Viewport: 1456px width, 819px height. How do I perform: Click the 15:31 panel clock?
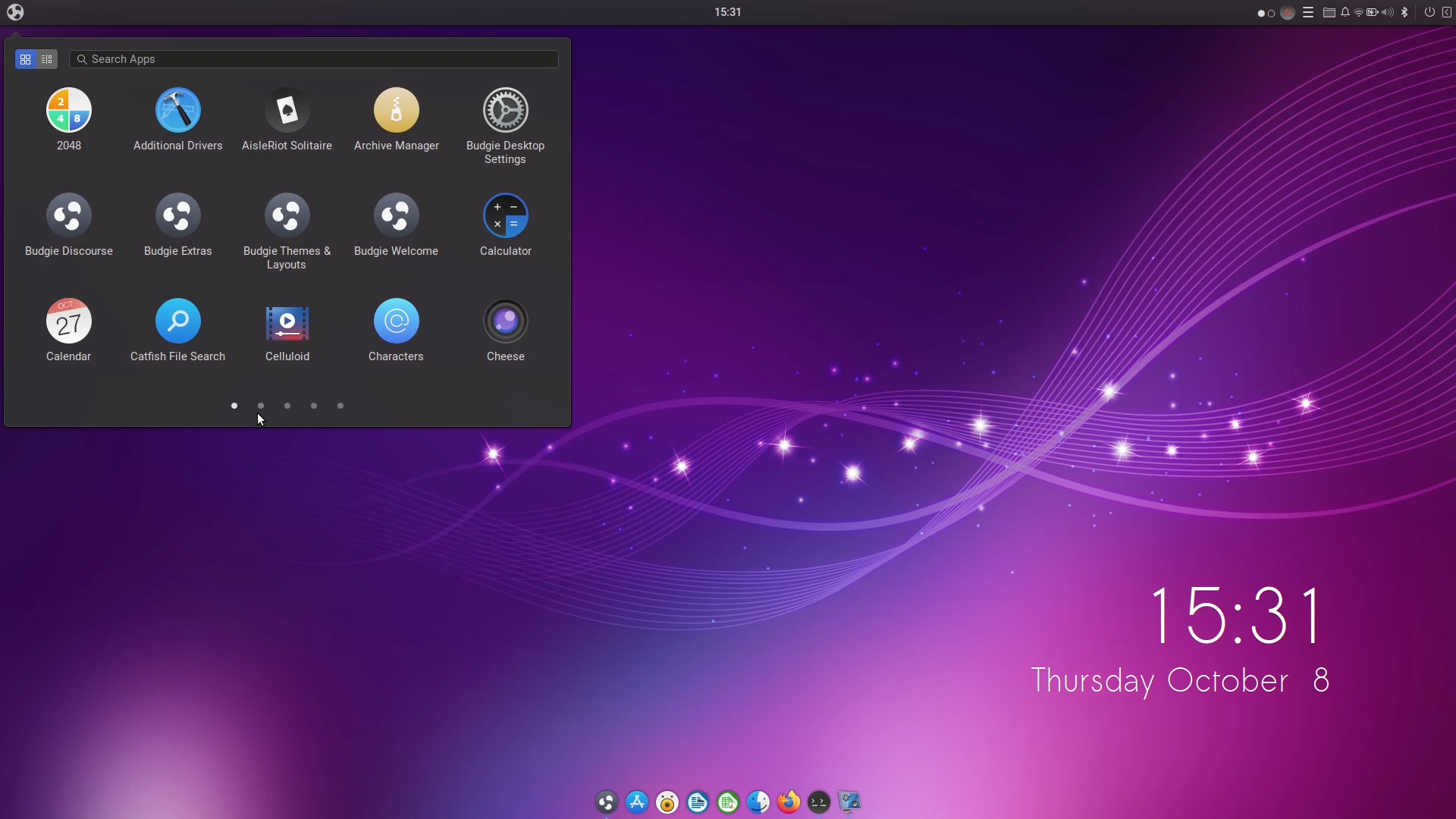pyautogui.click(x=727, y=12)
